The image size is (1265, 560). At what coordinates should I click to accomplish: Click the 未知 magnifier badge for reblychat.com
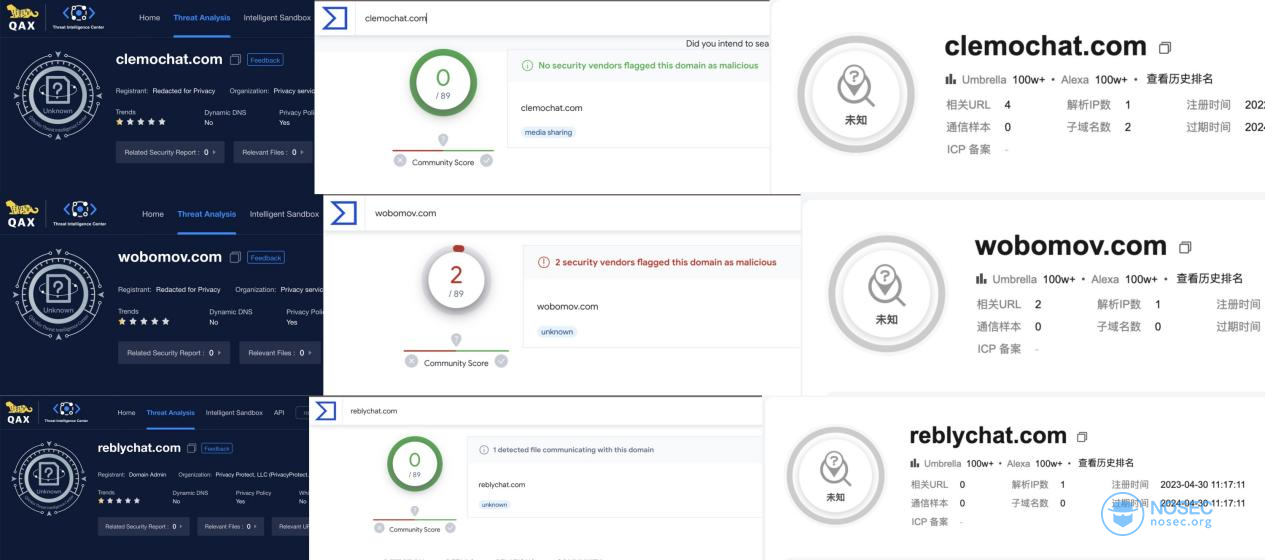tap(836, 475)
